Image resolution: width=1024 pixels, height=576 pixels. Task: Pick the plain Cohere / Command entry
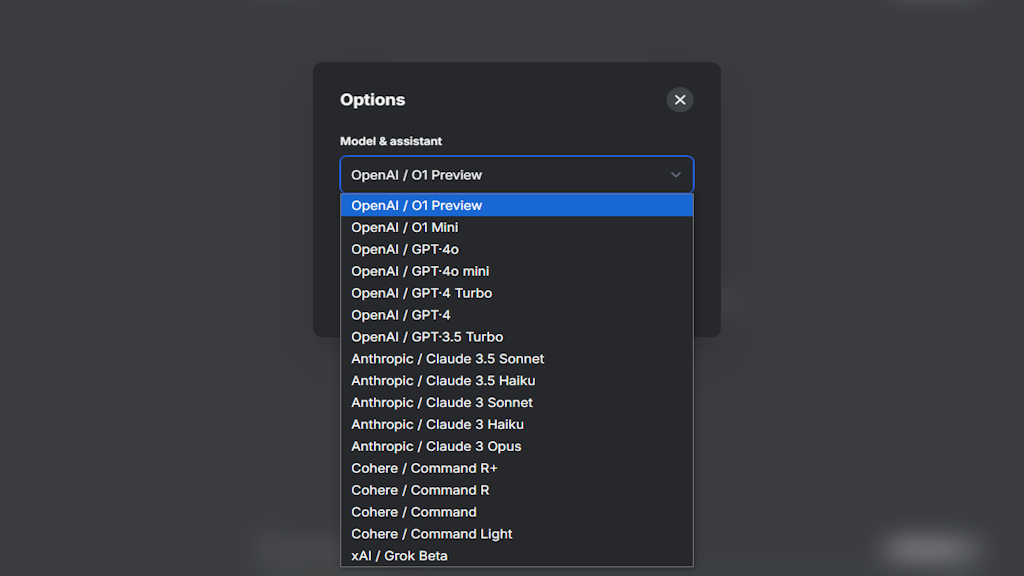point(517,512)
